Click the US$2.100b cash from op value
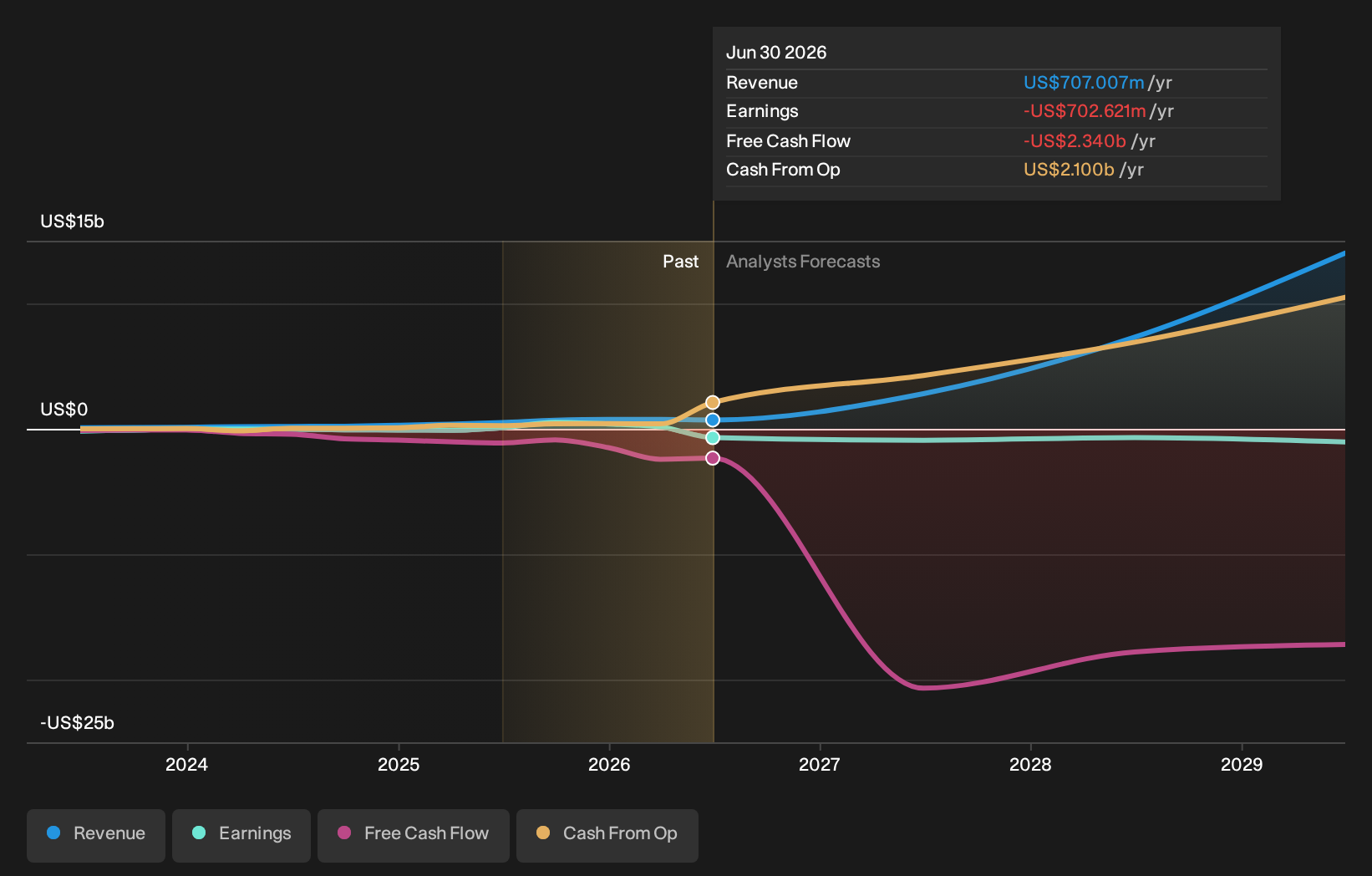Screen dimensions: 1372x876 click(x=1069, y=170)
